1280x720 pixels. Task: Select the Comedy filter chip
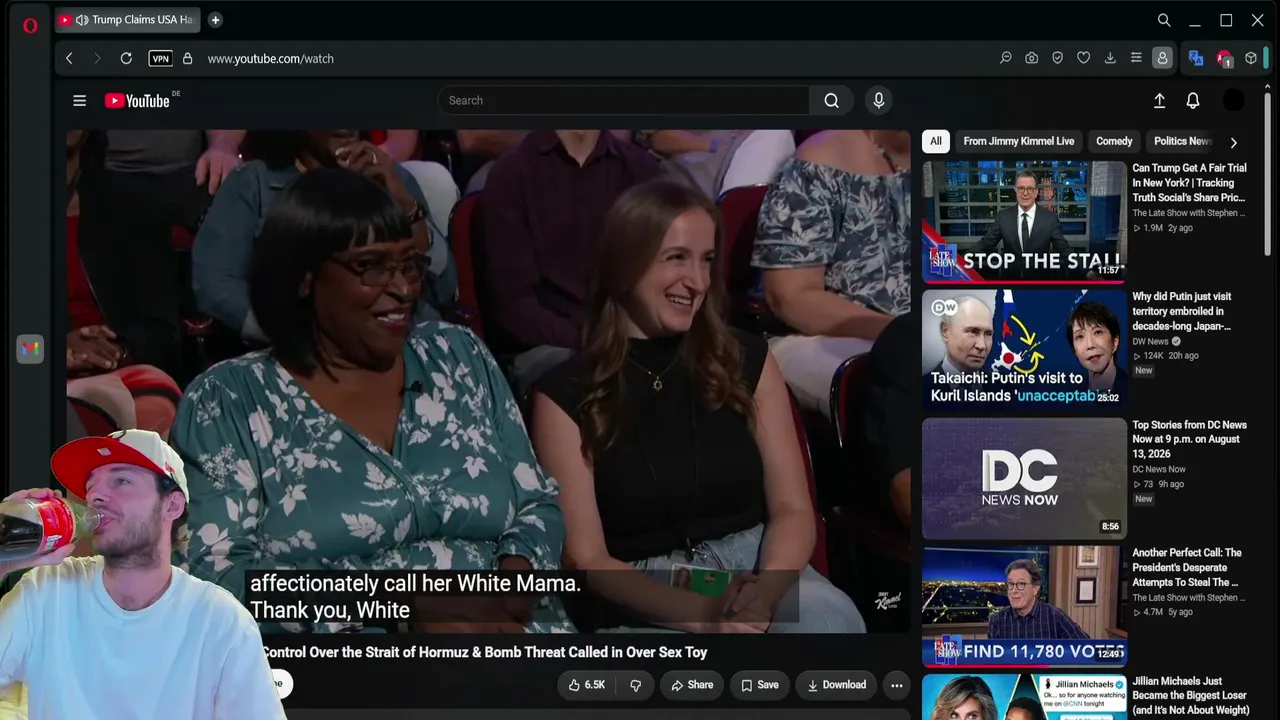1114,141
